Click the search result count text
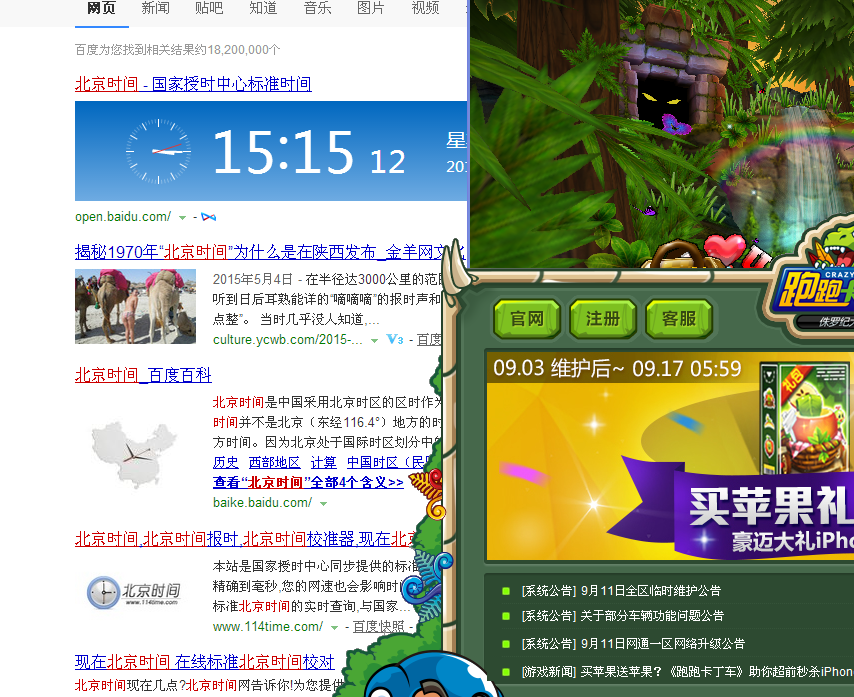The height and width of the screenshot is (697, 854). pyautogui.click(x=178, y=50)
